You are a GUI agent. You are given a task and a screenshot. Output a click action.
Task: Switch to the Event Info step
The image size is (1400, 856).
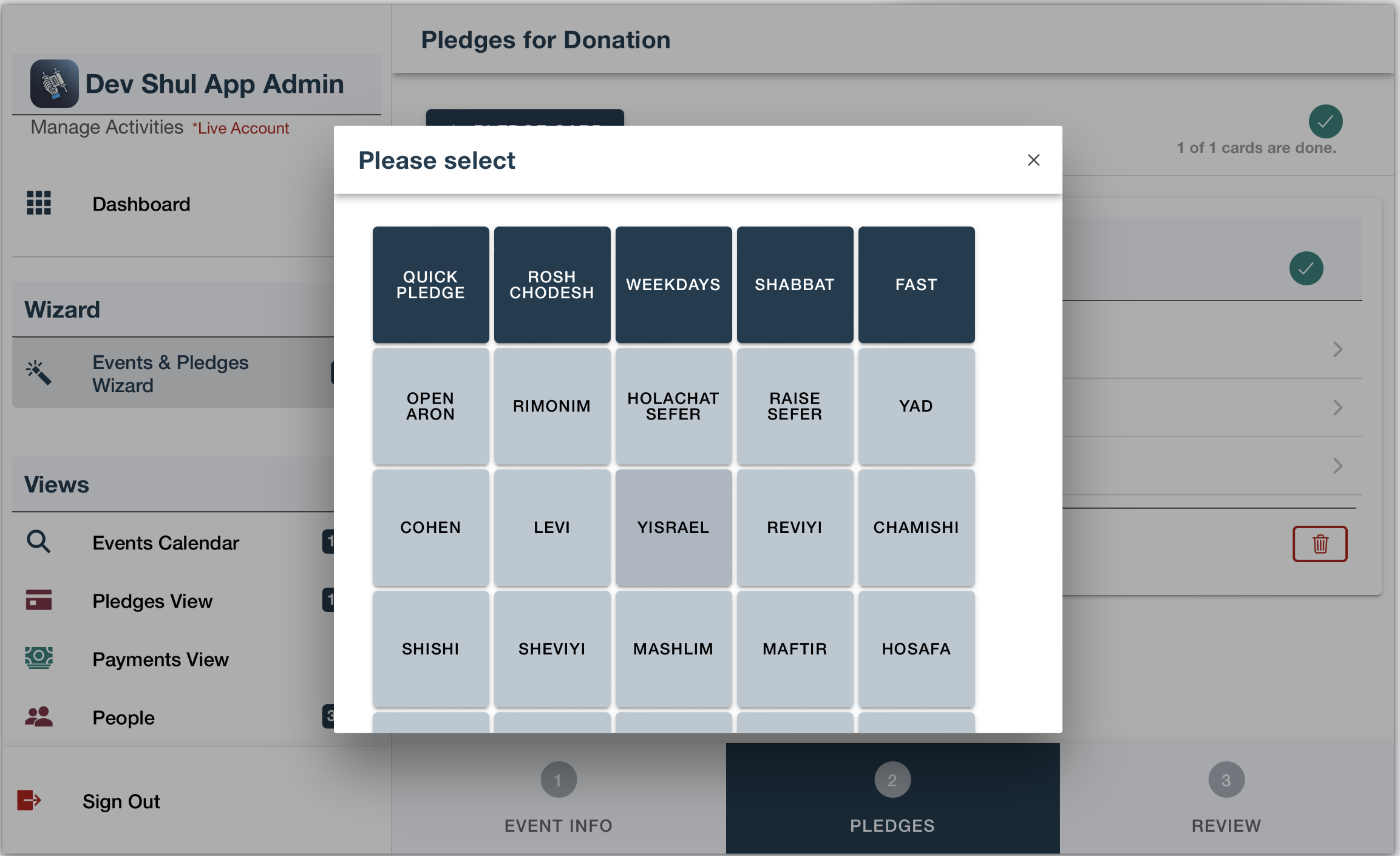coord(559,798)
